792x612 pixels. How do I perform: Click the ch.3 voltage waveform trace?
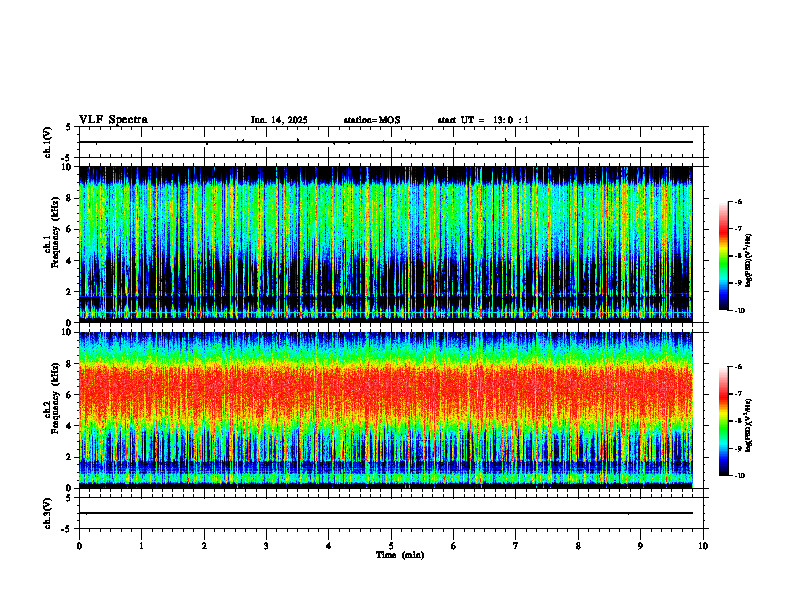coord(385,513)
